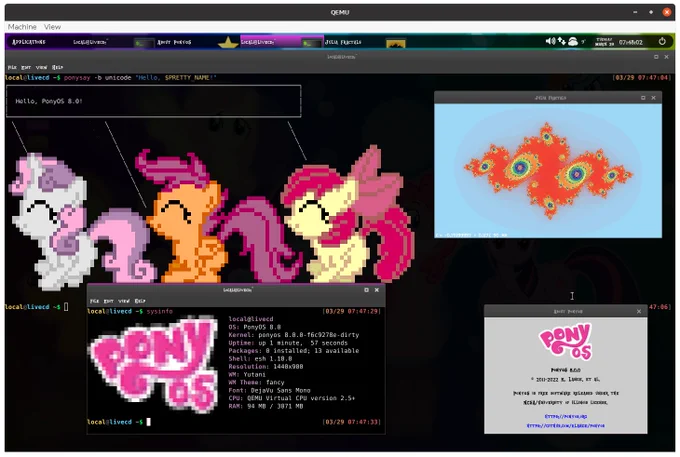Maximize the large background terminal window

656,57
